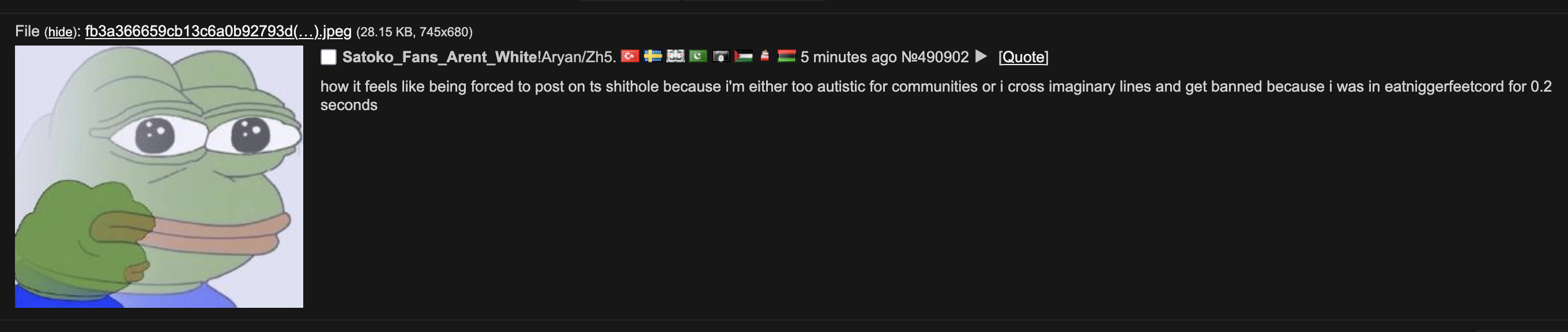Click the red-black-green Libya flag icon
This screenshot has width=1568, height=332.
pyautogui.click(x=786, y=56)
